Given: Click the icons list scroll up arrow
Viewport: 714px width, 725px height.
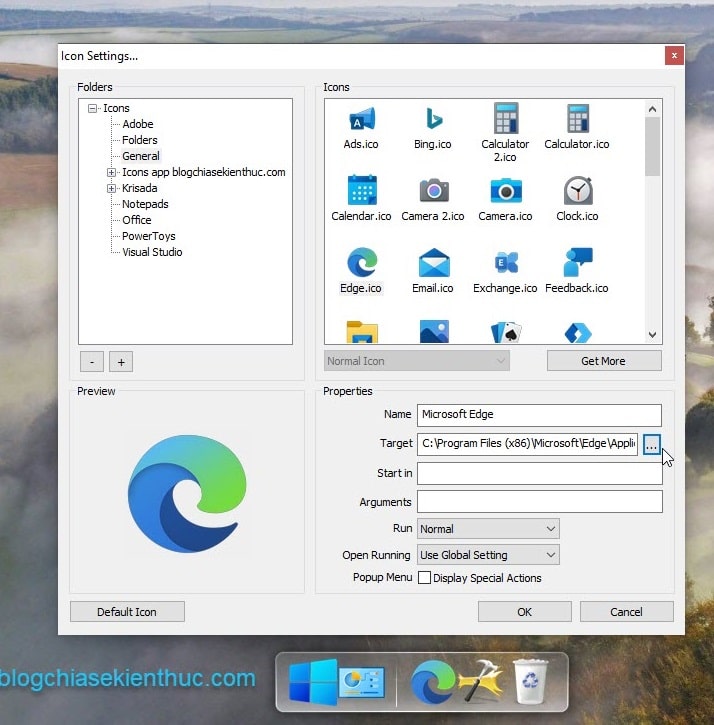Looking at the screenshot, I should click(x=652, y=109).
